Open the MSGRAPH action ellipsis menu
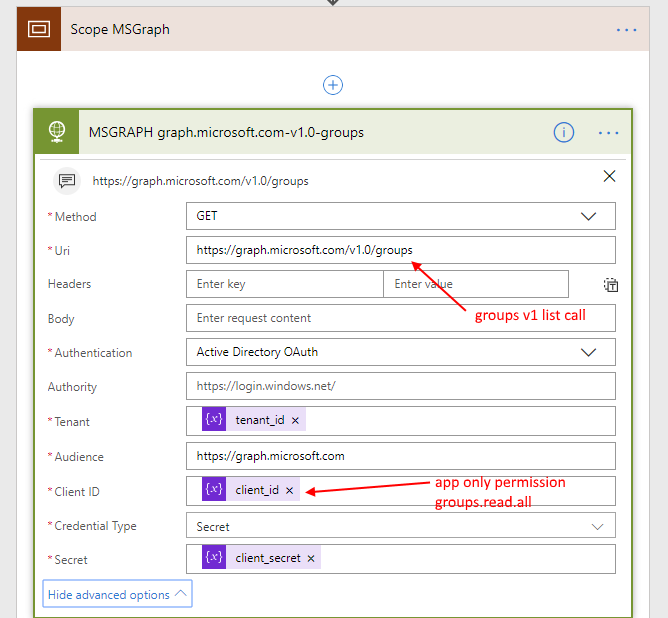Screen dimensions: 668x618 pyautogui.click(x=609, y=132)
